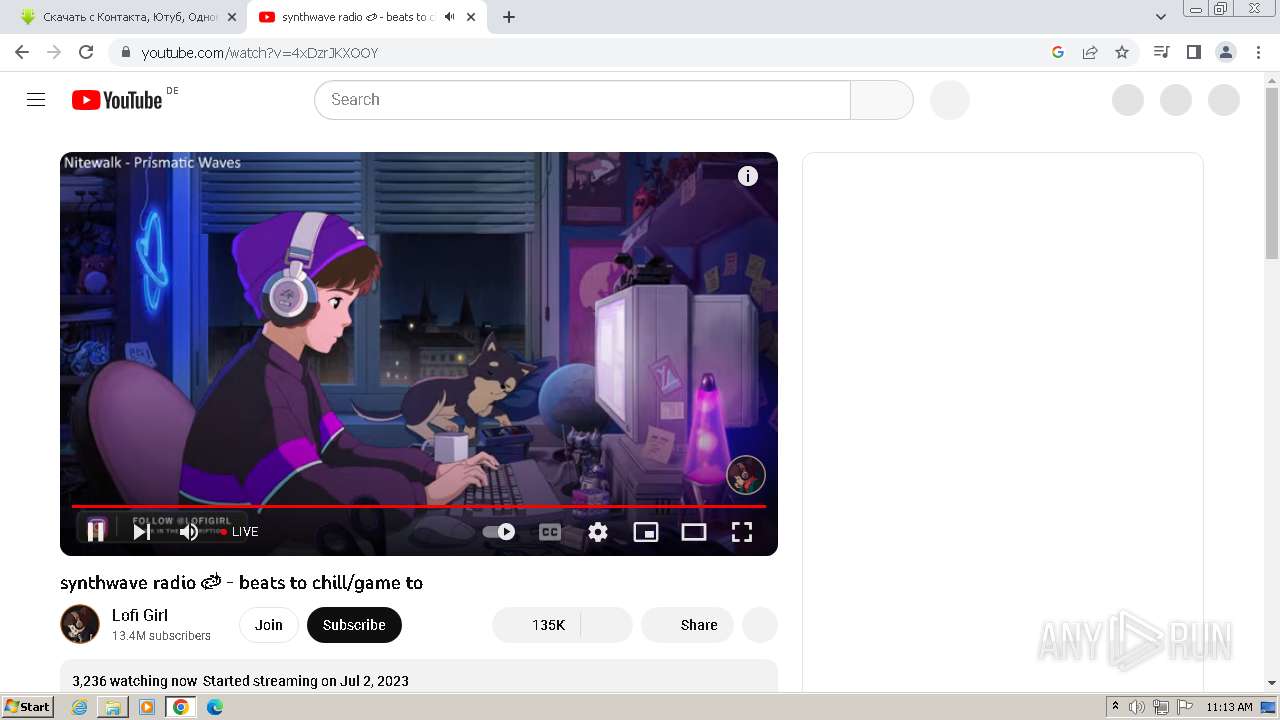The width and height of the screenshot is (1280, 720).
Task: Mute the video player volume
Action: [189, 531]
